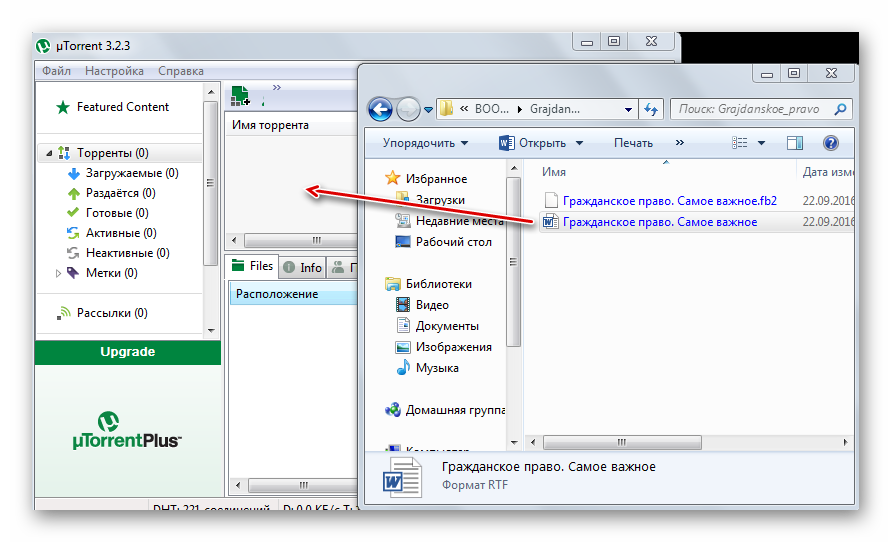Select the Торренты (0) tree node
The width and height of the screenshot is (891, 542).
(x=113, y=153)
